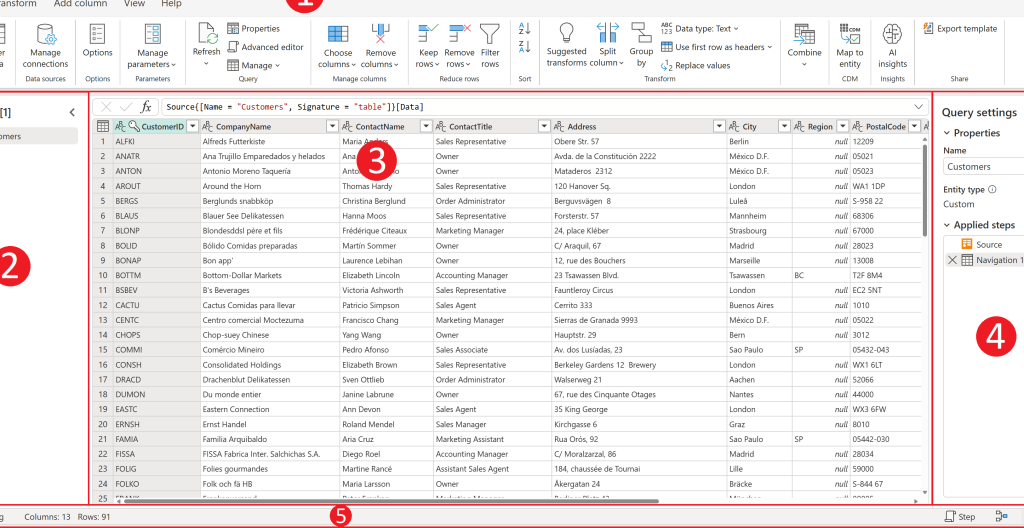Open CompanyName column filter dropdown
Viewport: 1024px width, 528px height.
(x=332, y=127)
